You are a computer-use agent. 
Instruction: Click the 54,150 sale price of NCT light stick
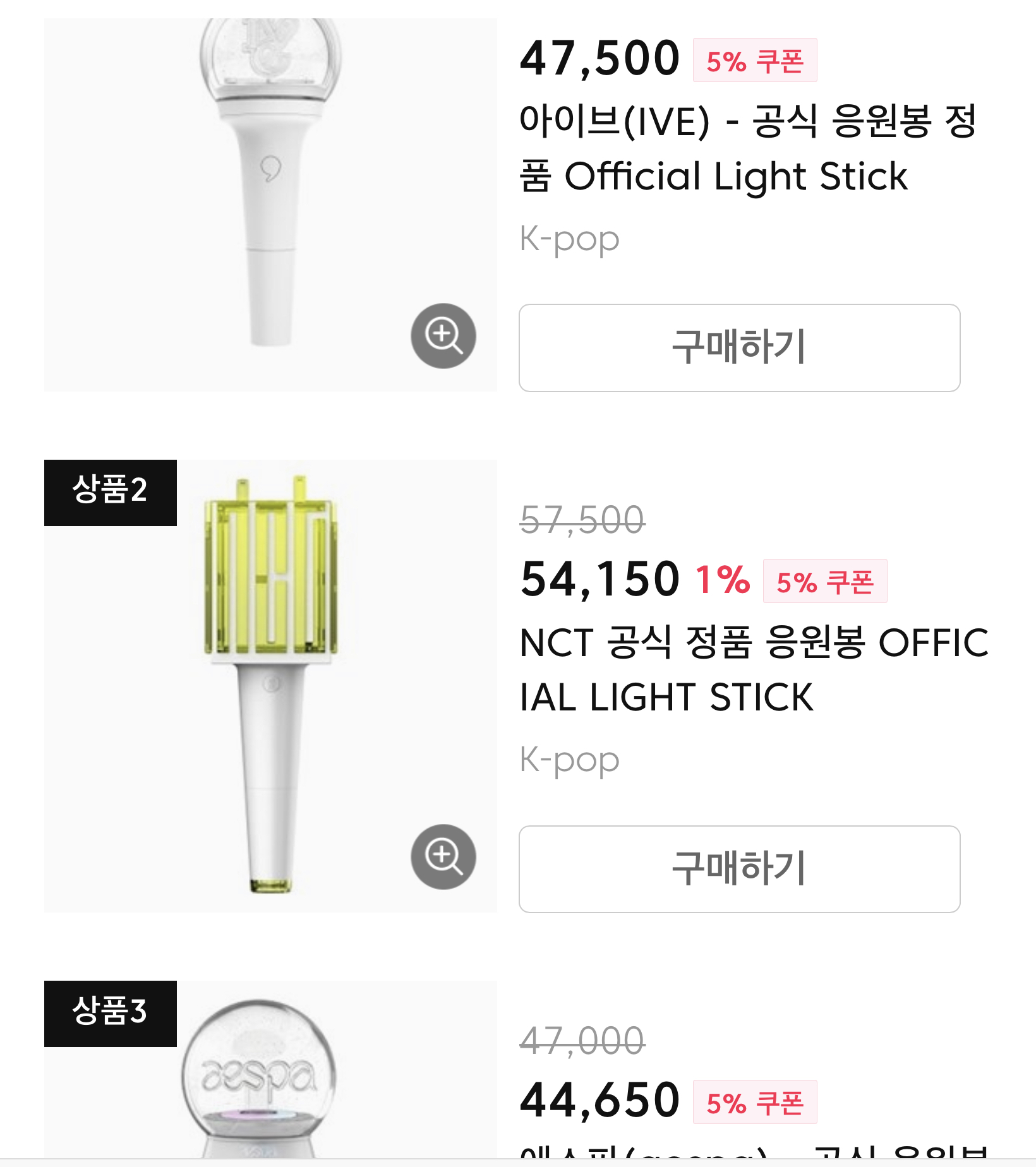[x=599, y=580]
